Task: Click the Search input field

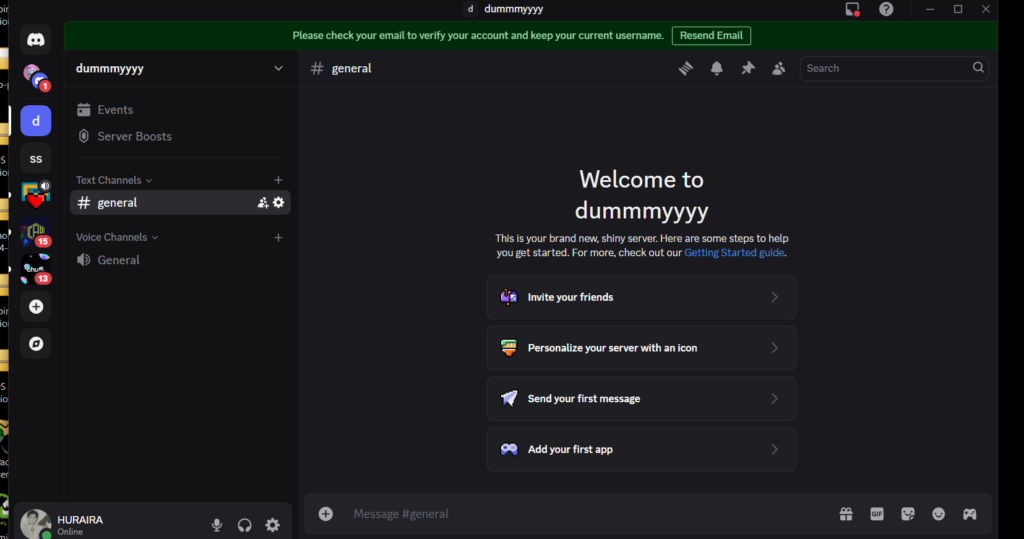Action: click(894, 68)
